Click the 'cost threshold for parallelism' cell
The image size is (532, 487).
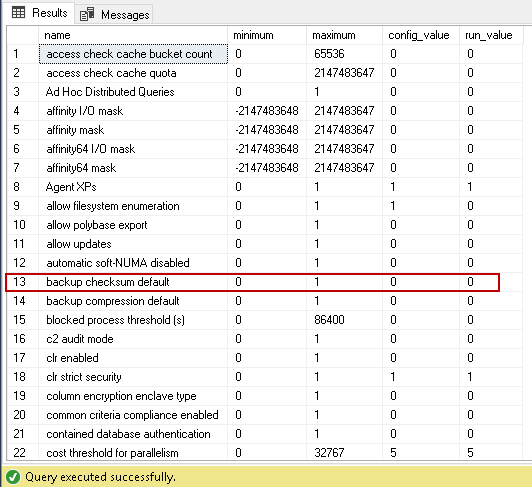[x=133, y=453]
